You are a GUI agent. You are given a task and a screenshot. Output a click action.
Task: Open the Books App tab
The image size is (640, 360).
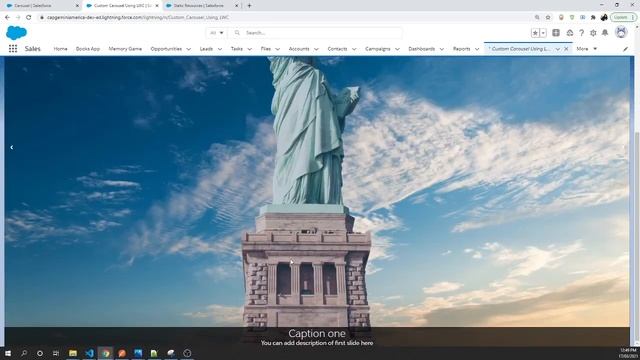click(88, 49)
